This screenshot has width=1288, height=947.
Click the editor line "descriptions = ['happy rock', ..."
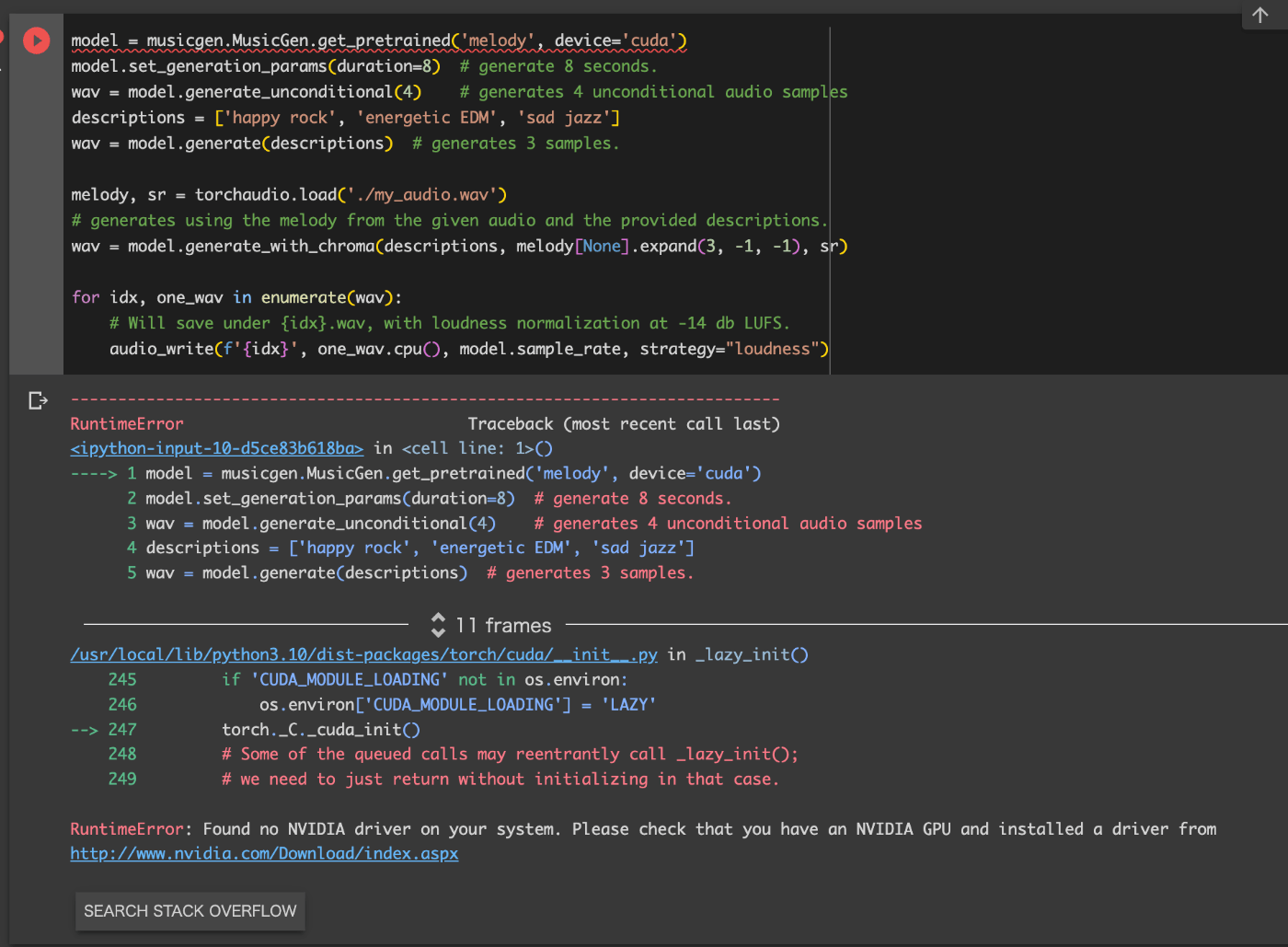click(345, 118)
